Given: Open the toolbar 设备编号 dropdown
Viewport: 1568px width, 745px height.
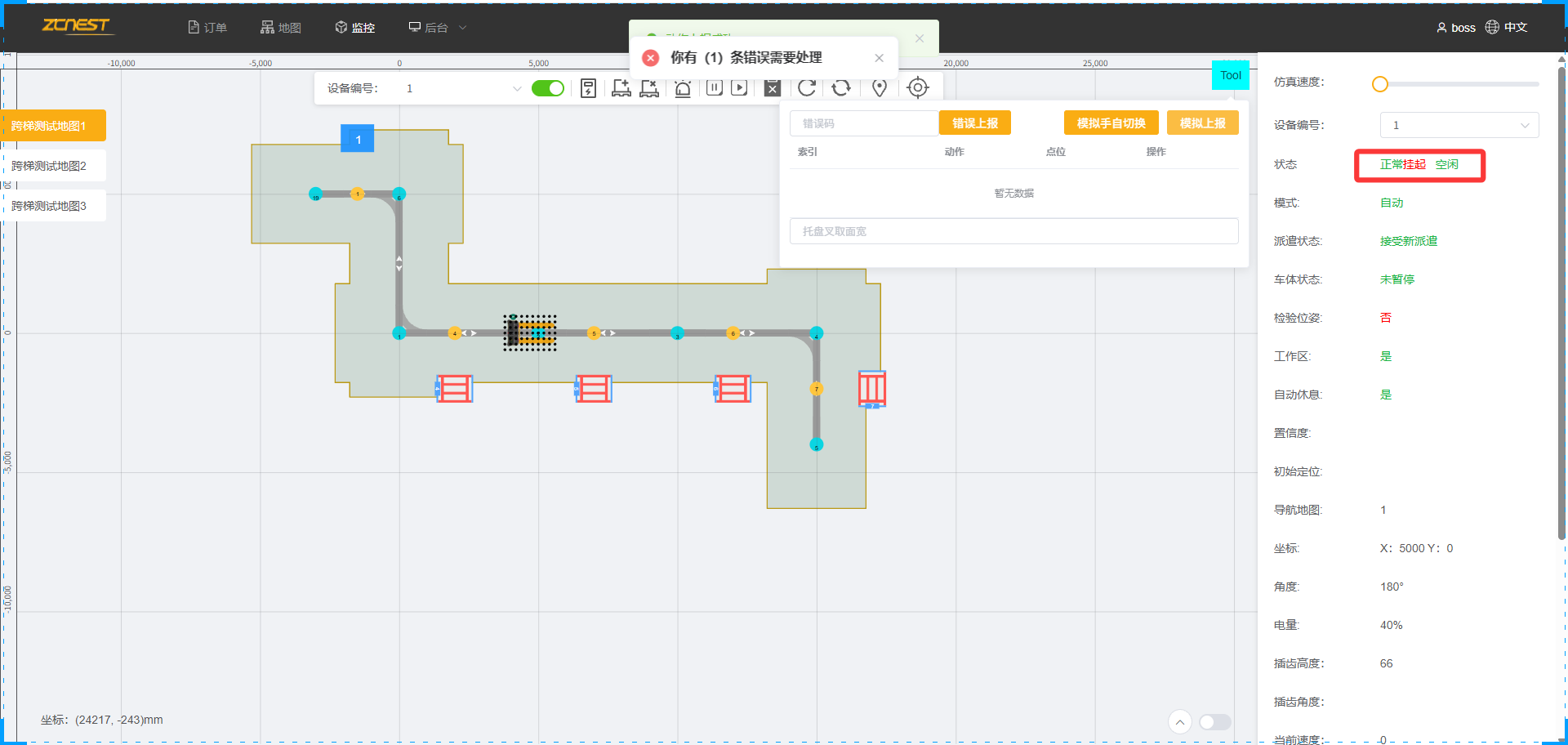Looking at the screenshot, I should tap(463, 88).
